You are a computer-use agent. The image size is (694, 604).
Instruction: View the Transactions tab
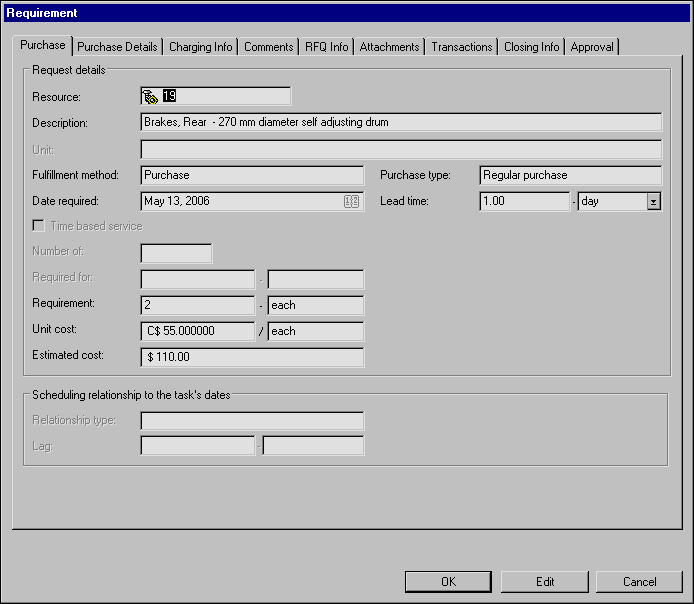[461, 47]
